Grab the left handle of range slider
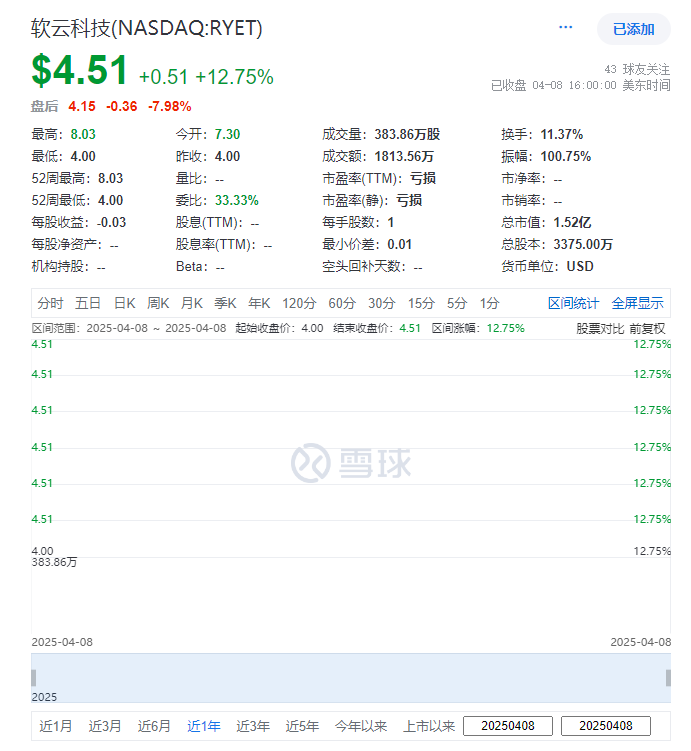The height and width of the screenshot is (751, 691). click(x=34, y=678)
